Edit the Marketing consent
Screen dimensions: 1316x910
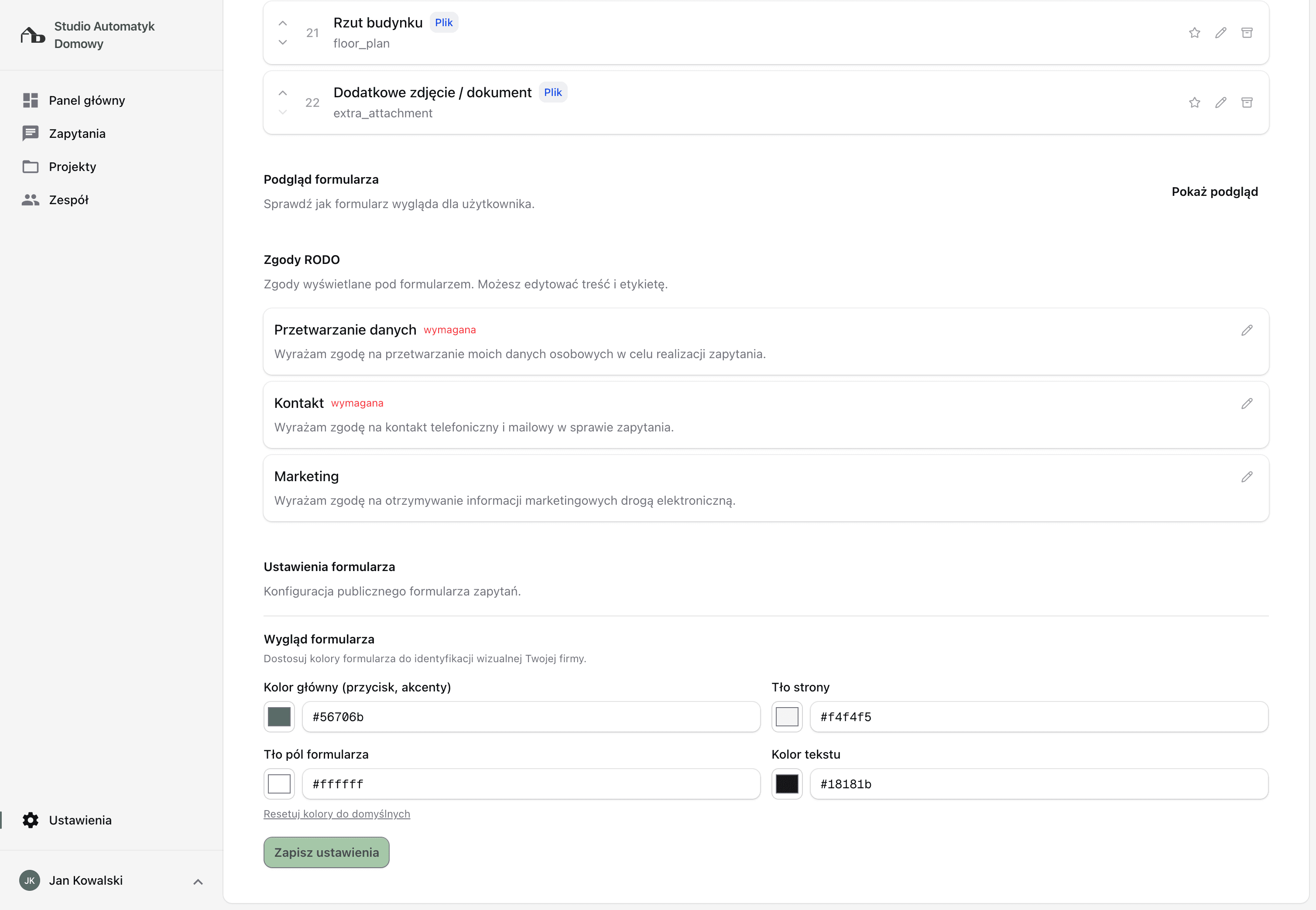tap(1247, 477)
